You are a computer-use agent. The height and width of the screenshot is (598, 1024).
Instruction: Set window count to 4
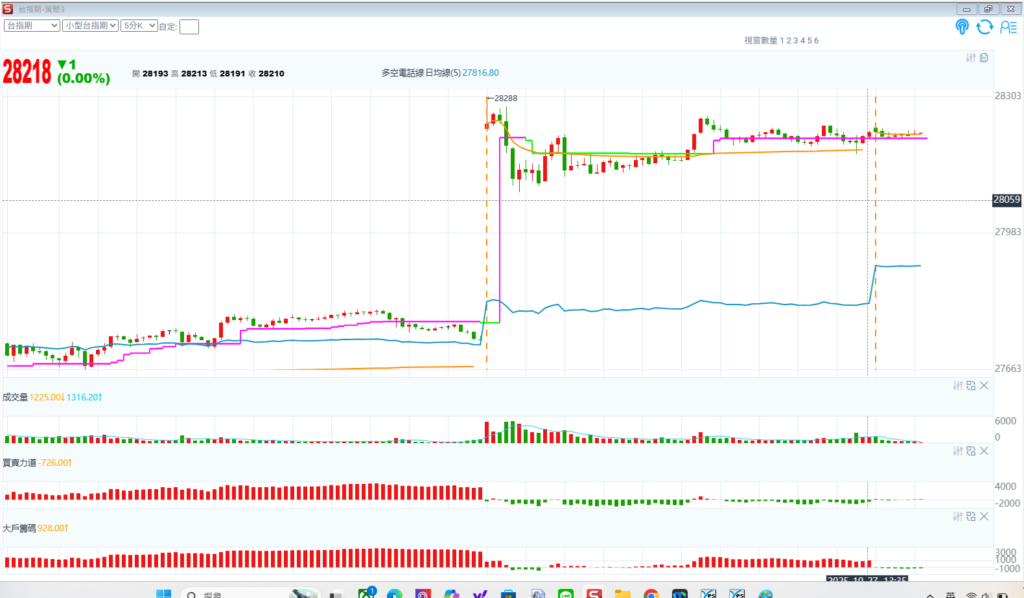tap(802, 40)
